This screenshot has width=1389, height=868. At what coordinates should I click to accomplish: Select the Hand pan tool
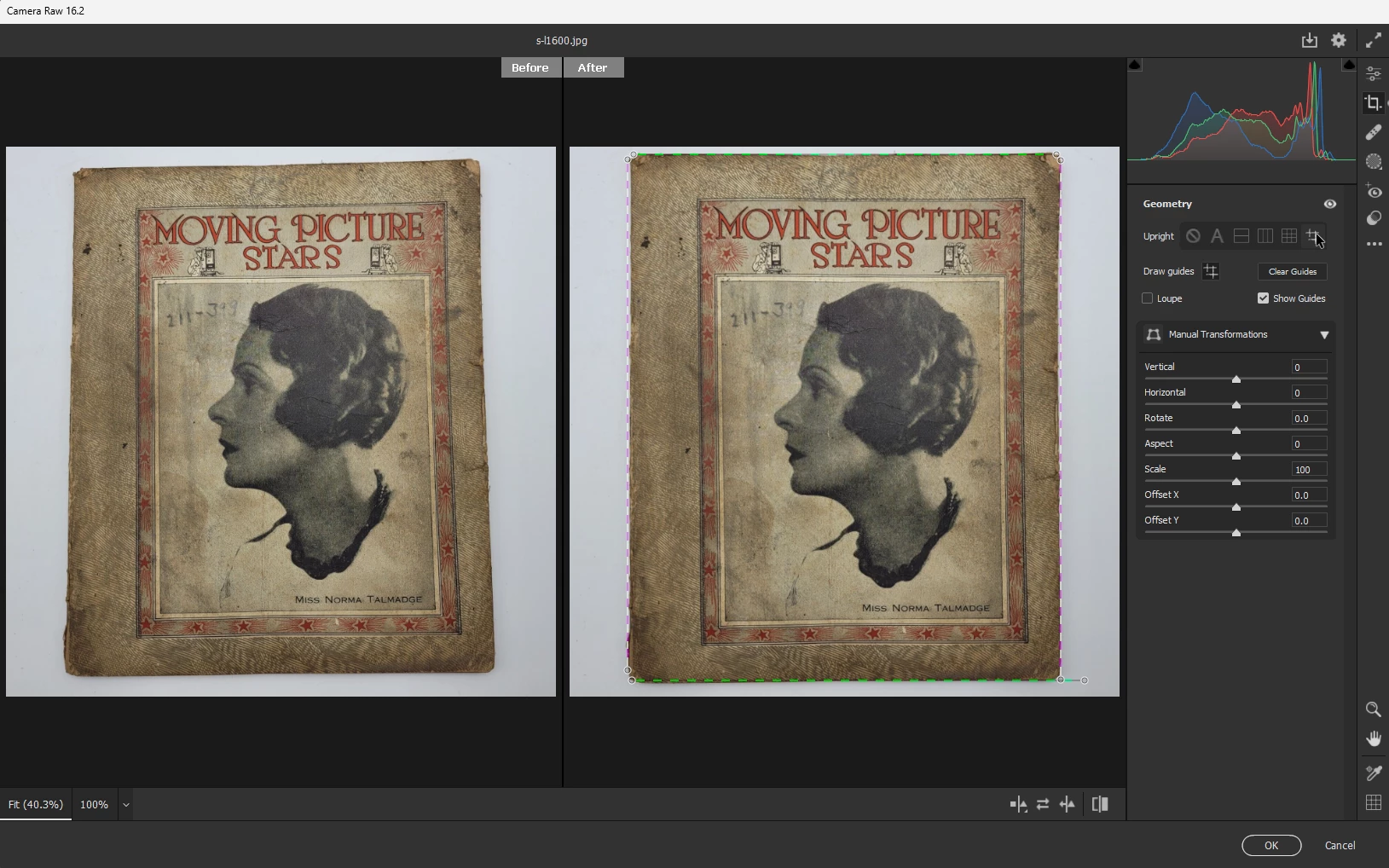pyautogui.click(x=1373, y=738)
